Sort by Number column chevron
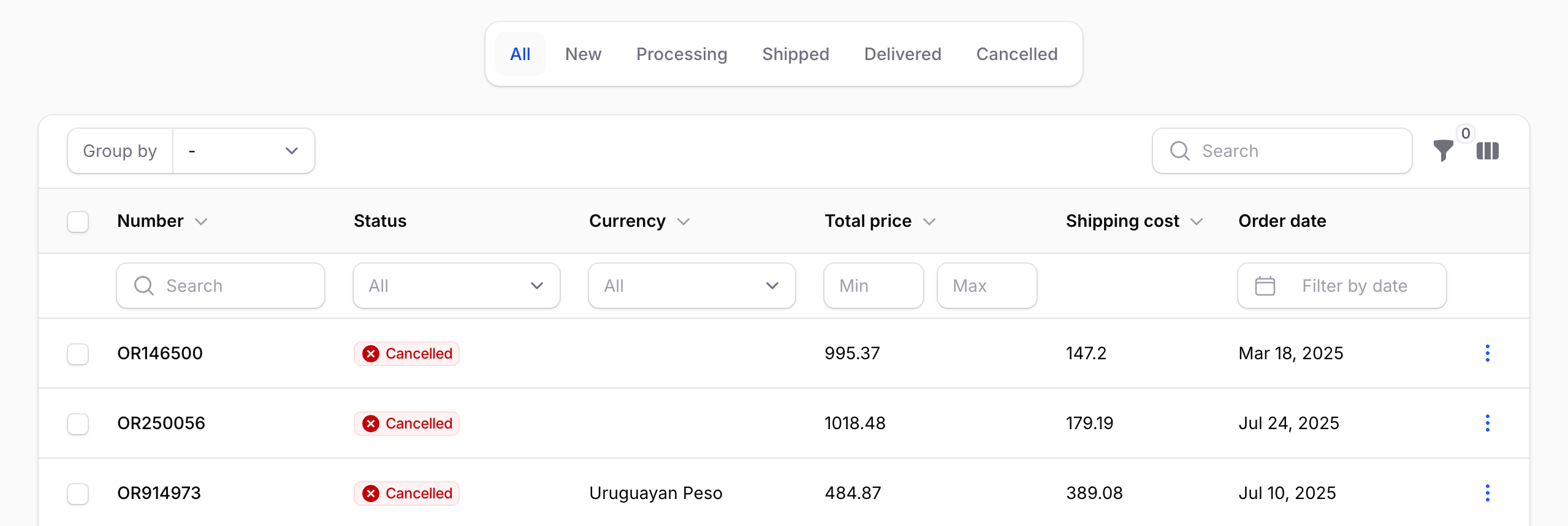The height and width of the screenshot is (526, 1568). [x=201, y=221]
